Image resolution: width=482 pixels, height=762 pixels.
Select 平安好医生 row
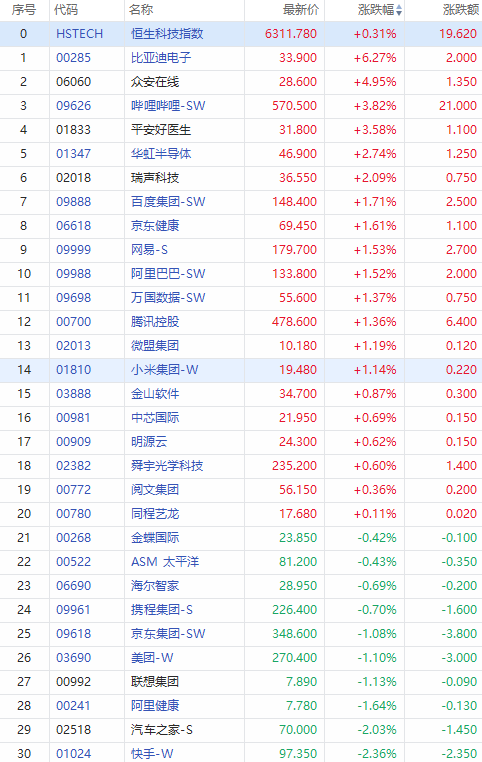[241, 130]
